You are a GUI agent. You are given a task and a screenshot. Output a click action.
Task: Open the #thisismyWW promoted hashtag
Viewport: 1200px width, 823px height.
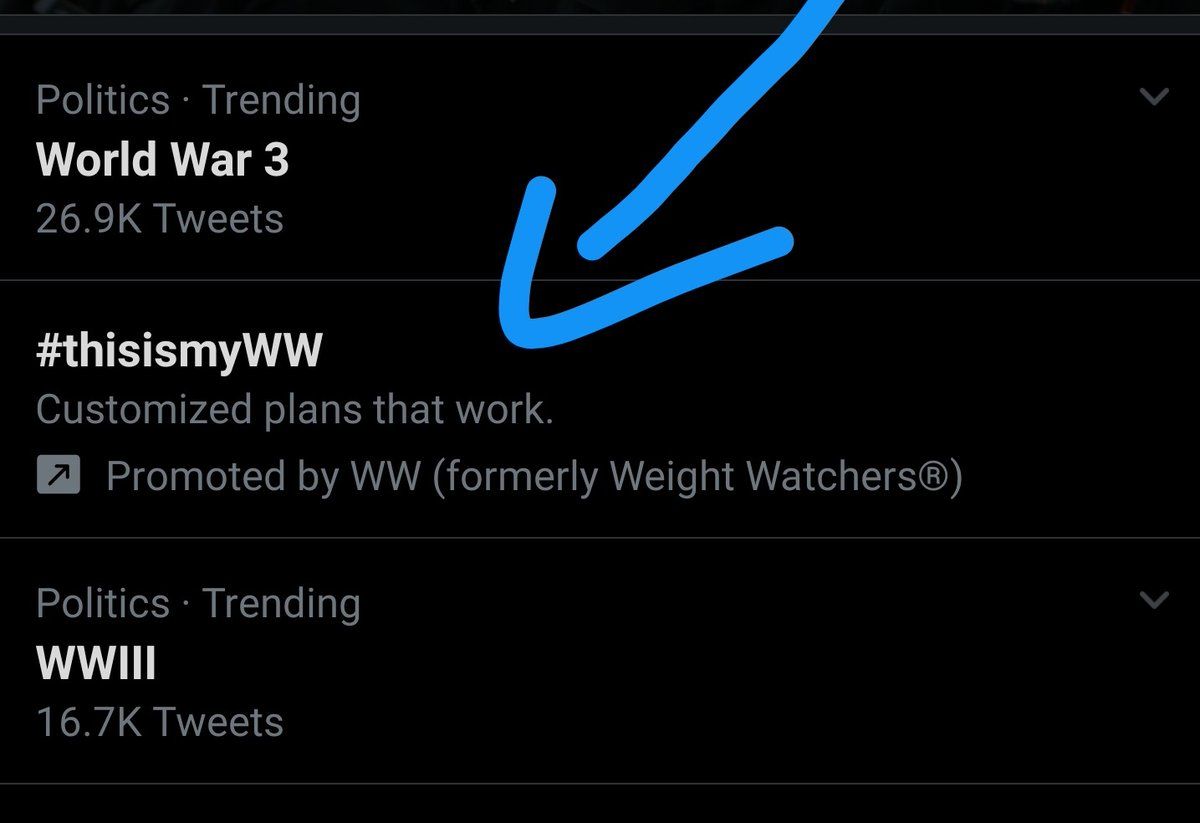tap(179, 351)
